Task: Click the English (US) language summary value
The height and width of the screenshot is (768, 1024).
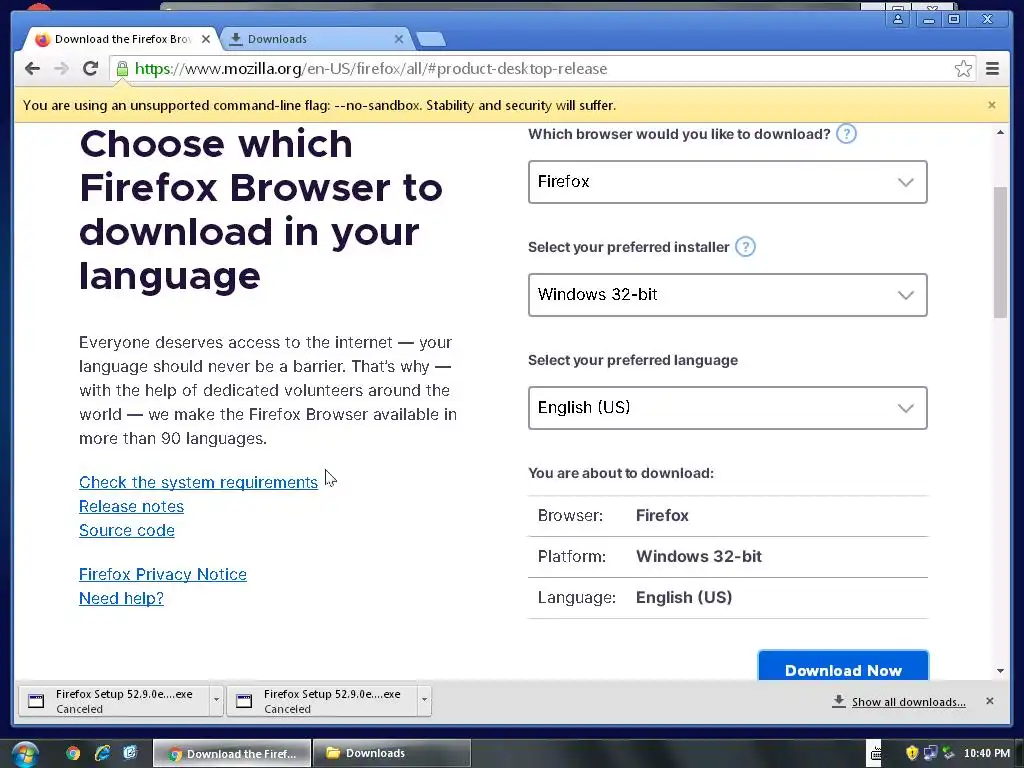Action: click(x=684, y=598)
